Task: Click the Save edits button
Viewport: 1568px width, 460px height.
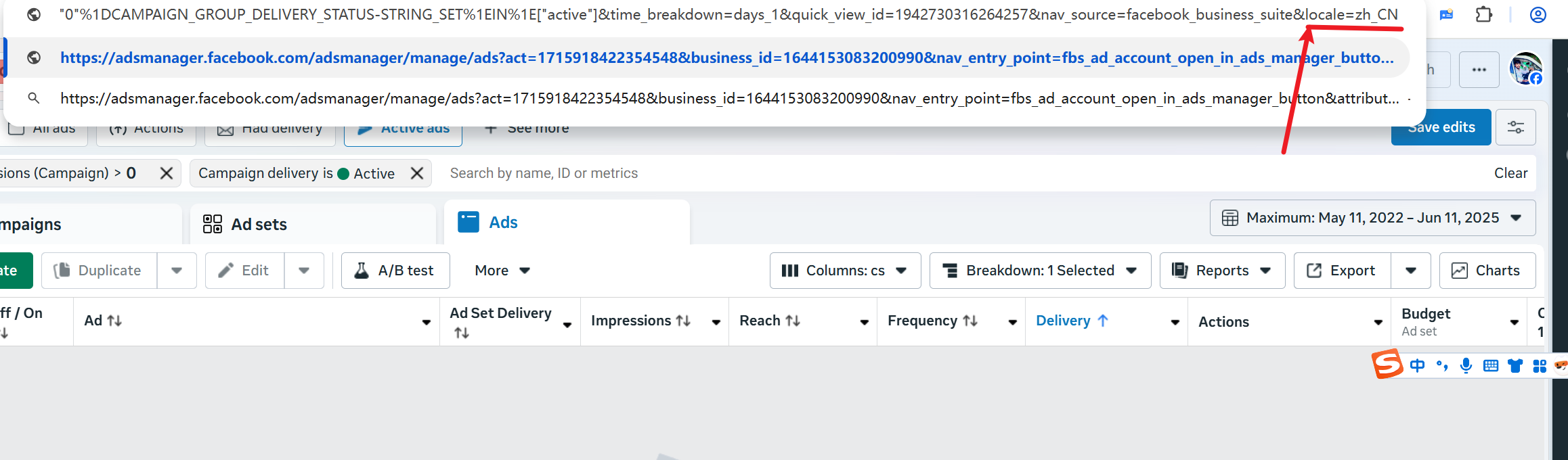Action: coord(1441,127)
